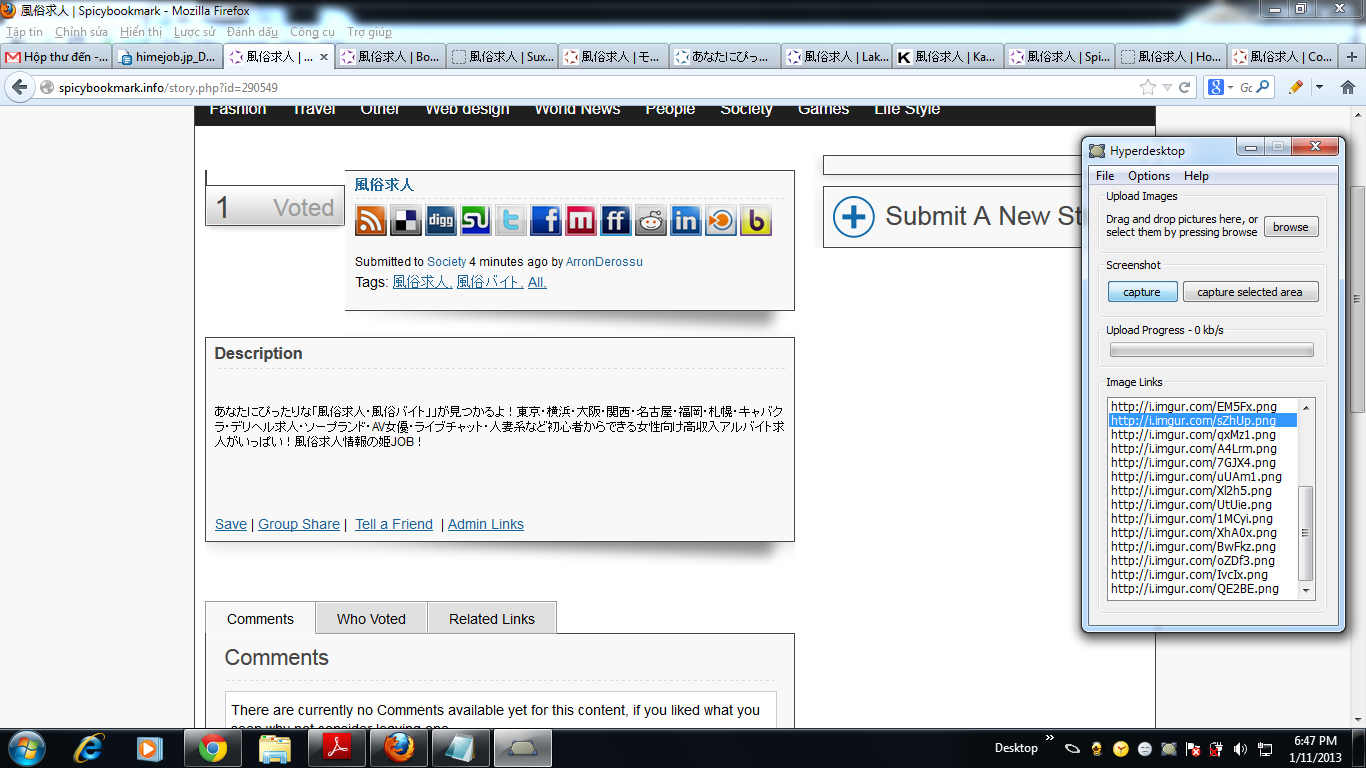Click the orange RSS feed share icon
Image resolution: width=1366 pixels, height=768 pixels.
pyautogui.click(x=371, y=220)
